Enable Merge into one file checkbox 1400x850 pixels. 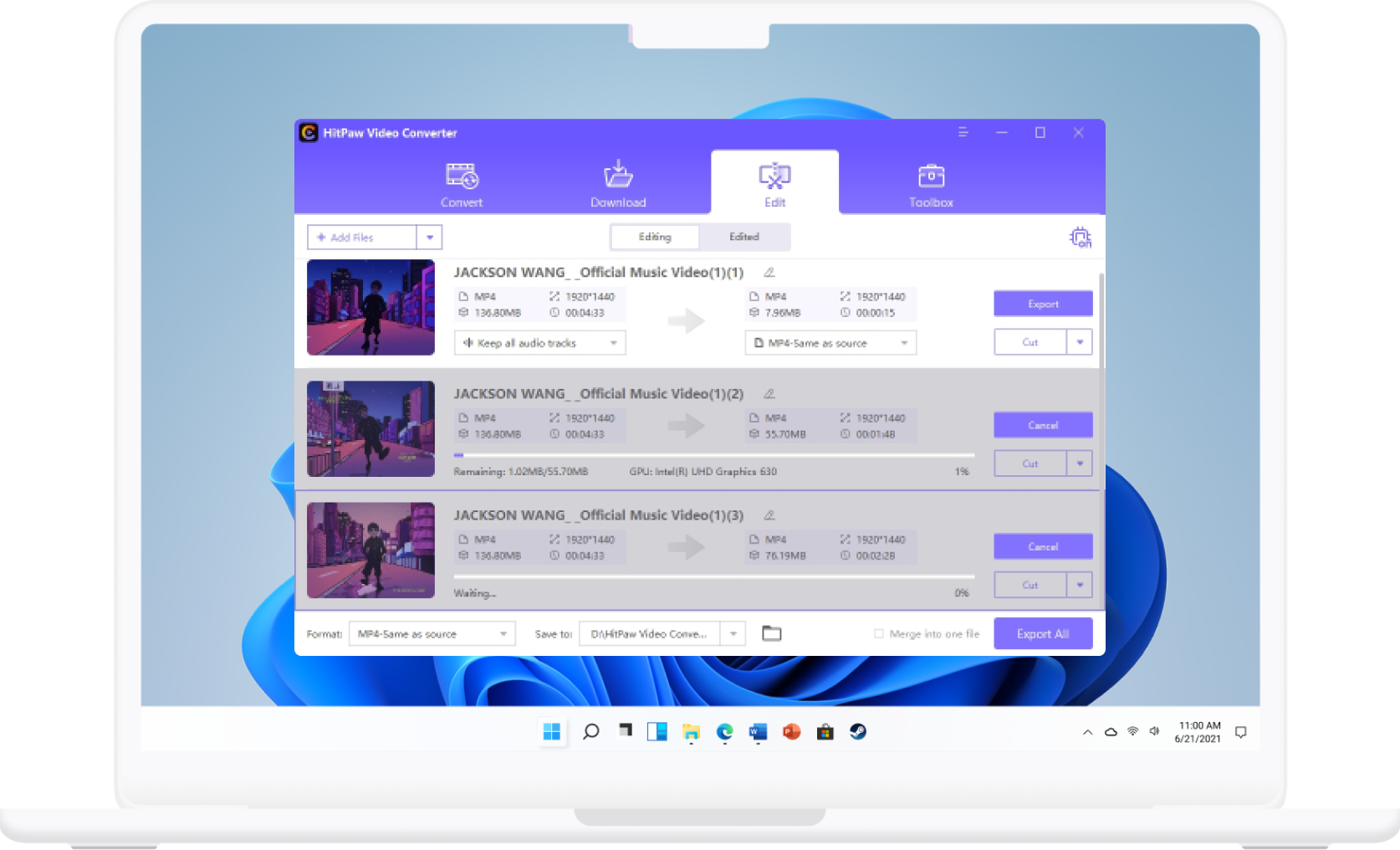[878, 634]
